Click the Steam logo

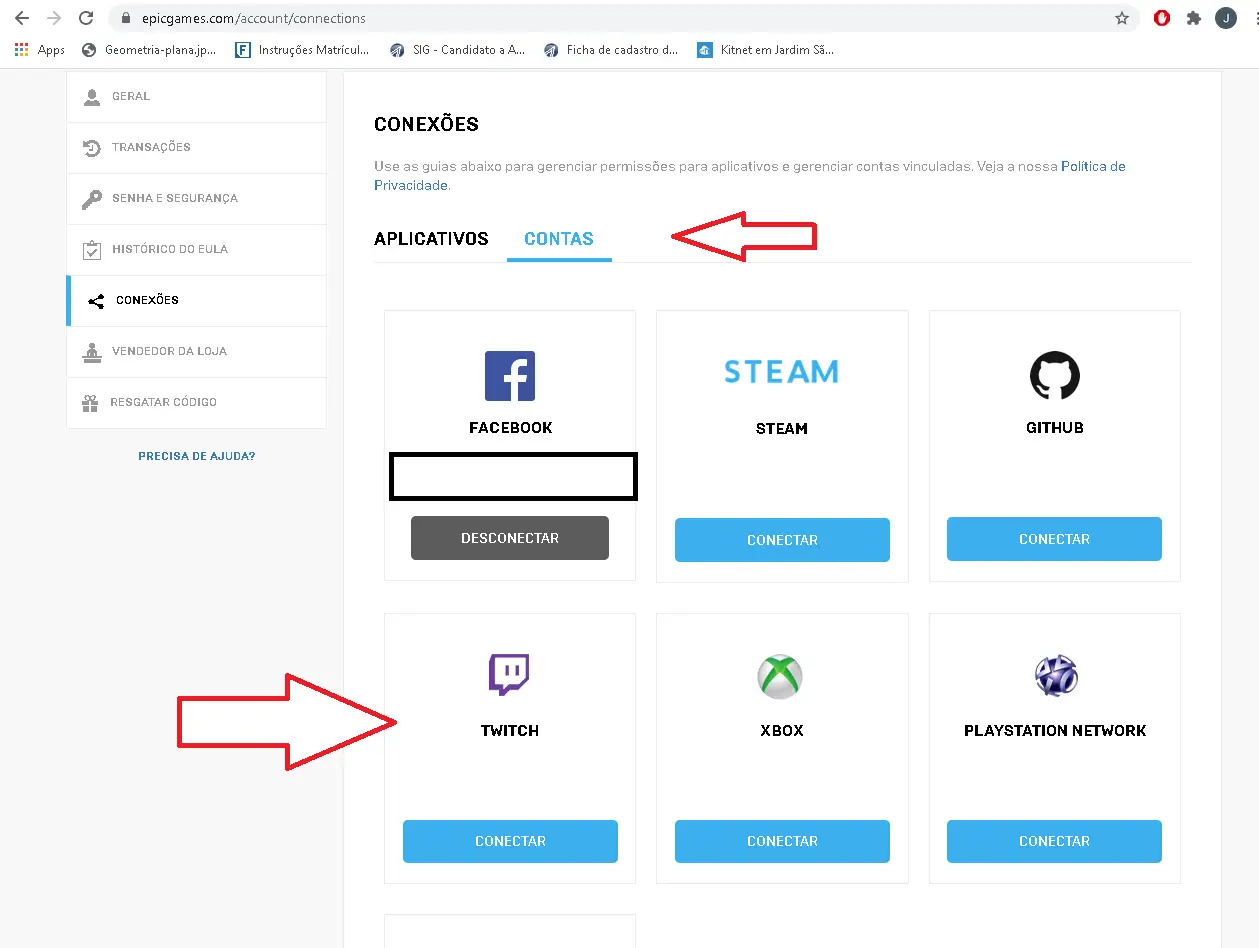782,372
